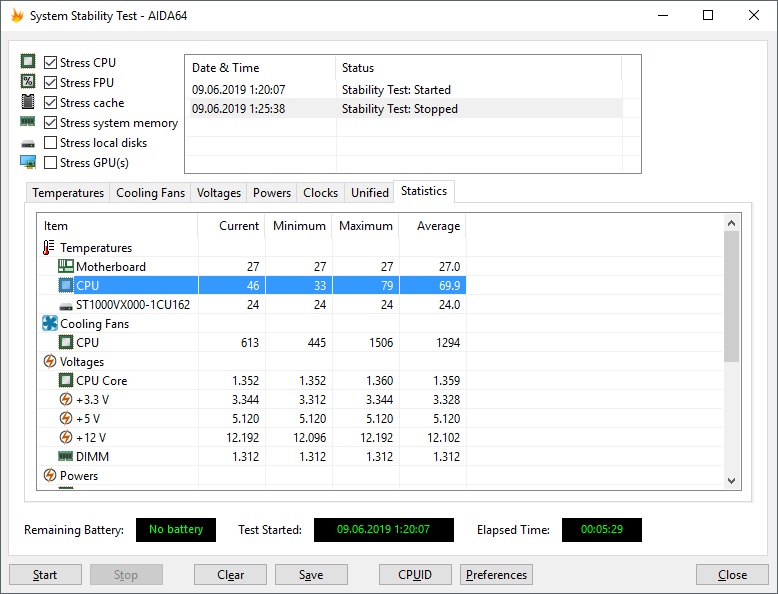The width and height of the screenshot is (778, 594).
Task: Click the Test Started 09.06.2019 1:20:07 display
Action: point(384,529)
